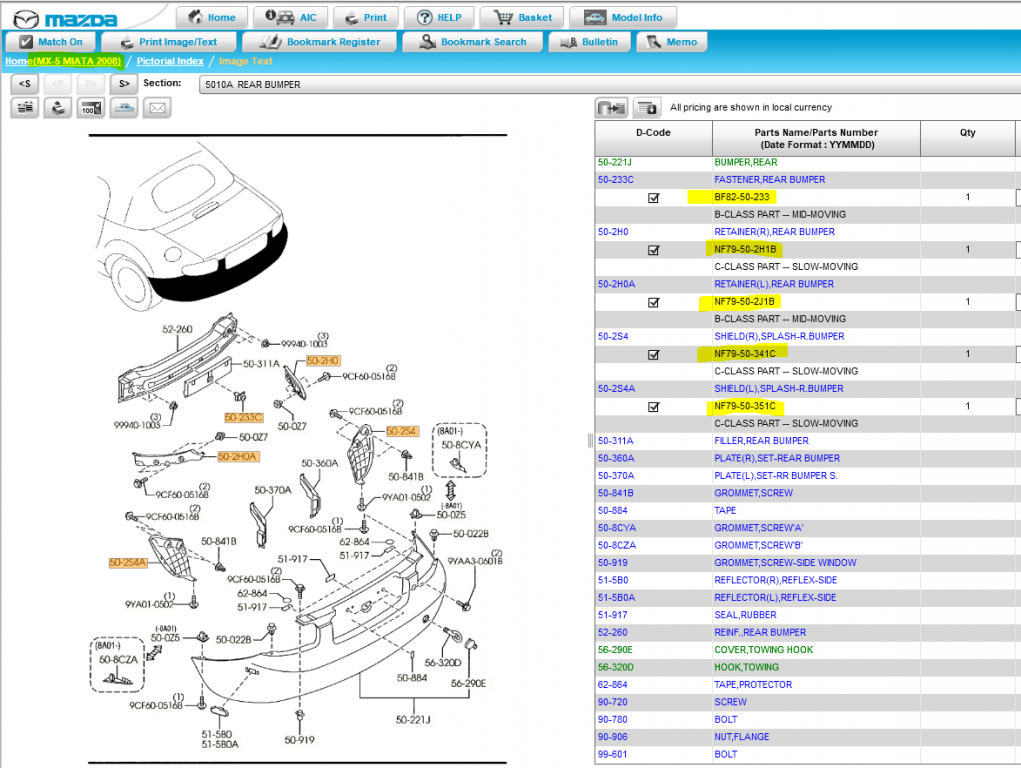Select D-Code 50-233C
The image size is (1021, 768).
(x=615, y=180)
